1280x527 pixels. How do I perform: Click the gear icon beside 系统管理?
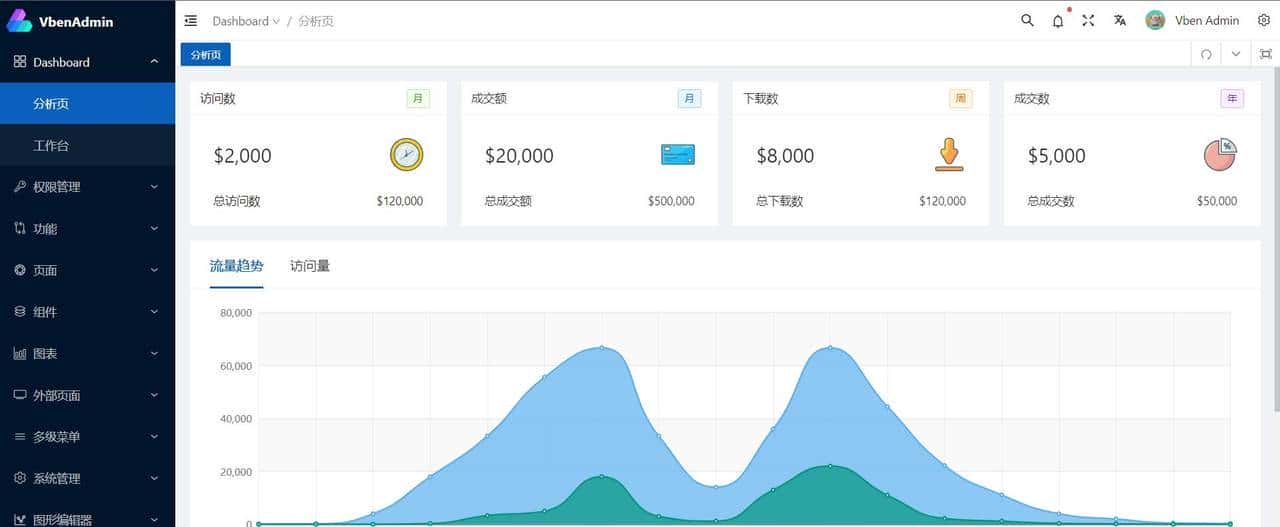pyautogui.click(x=20, y=478)
